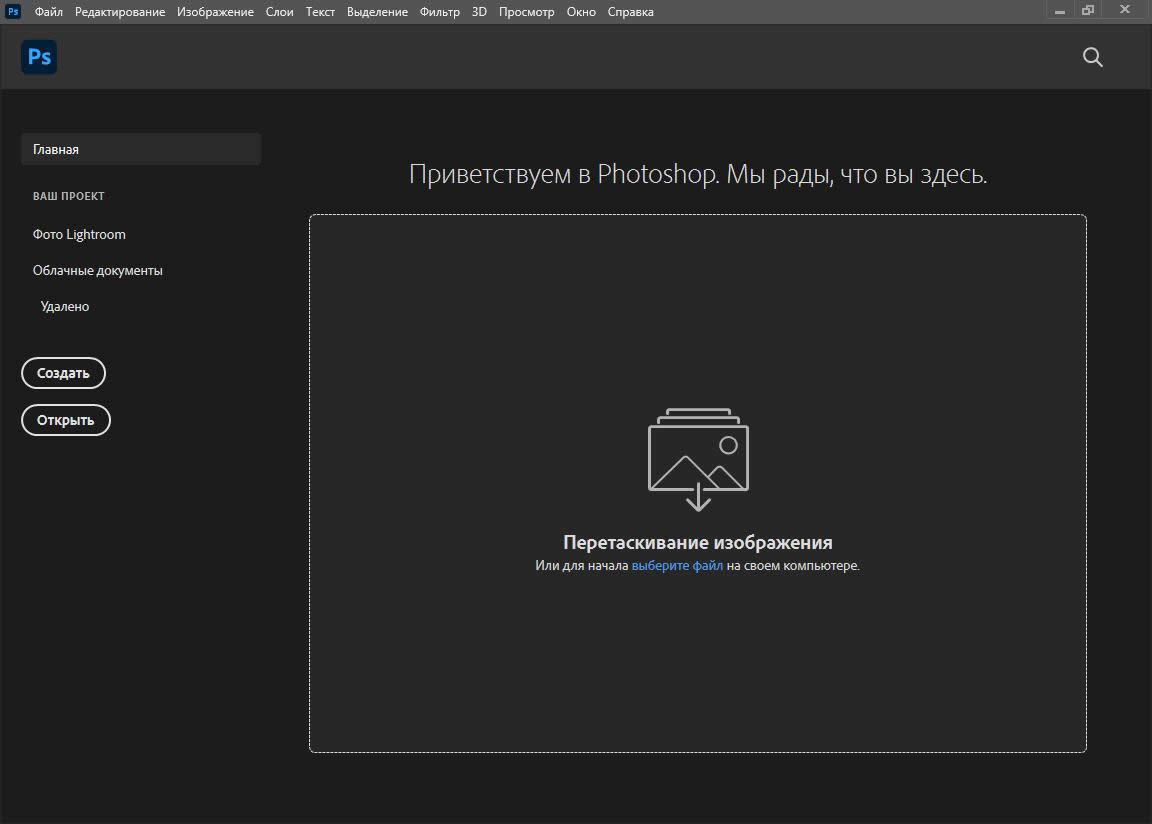Open the search magnifier icon
Screen dimensions: 1152x824
(1092, 57)
